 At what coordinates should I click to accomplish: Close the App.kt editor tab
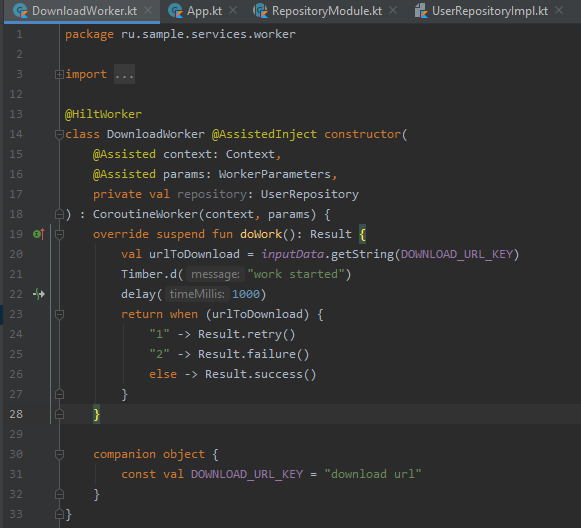pos(233,10)
